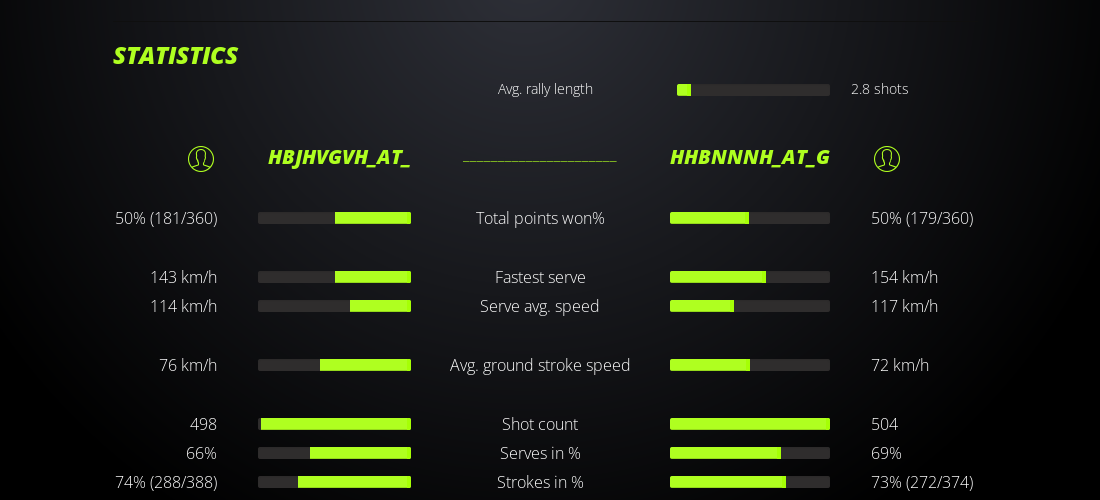Image resolution: width=1100 pixels, height=500 pixels.
Task: Select the Total points won% label
Action: point(540,218)
